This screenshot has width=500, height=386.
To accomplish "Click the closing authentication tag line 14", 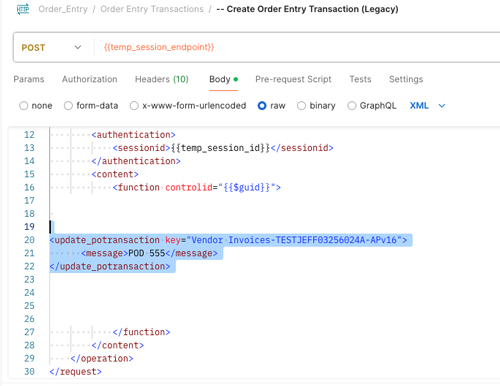I will tap(136, 161).
